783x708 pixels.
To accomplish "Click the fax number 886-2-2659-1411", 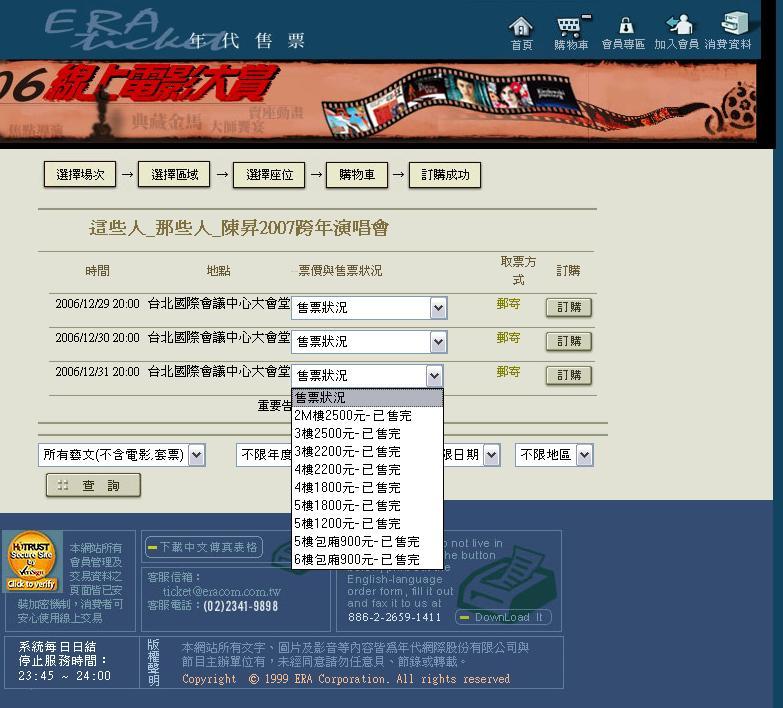I will (x=394, y=617).
